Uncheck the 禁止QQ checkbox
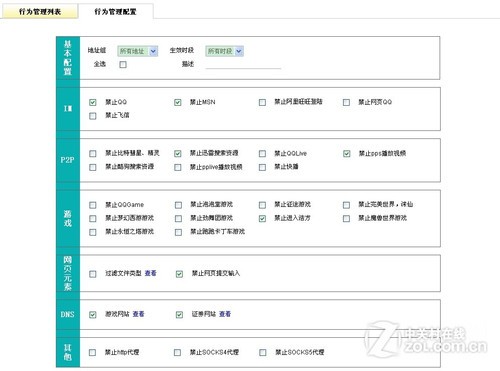This screenshot has width=500, height=371. point(93,102)
